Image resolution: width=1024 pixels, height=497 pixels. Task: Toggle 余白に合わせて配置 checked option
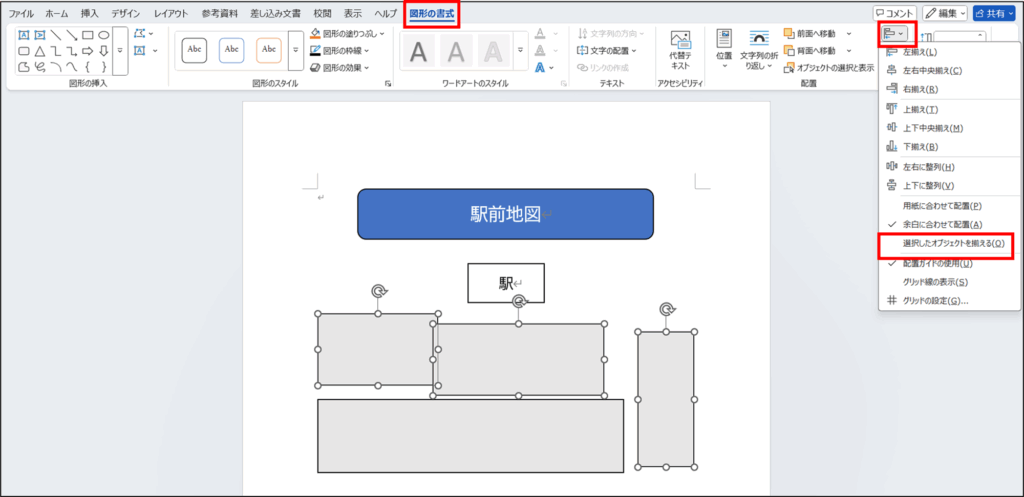click(x=942, y=224)
